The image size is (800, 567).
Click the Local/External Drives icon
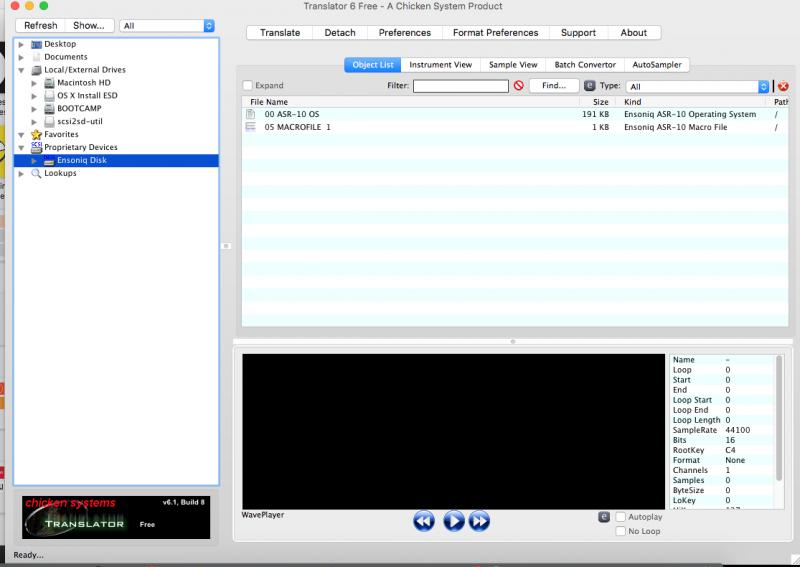[36, 70]
